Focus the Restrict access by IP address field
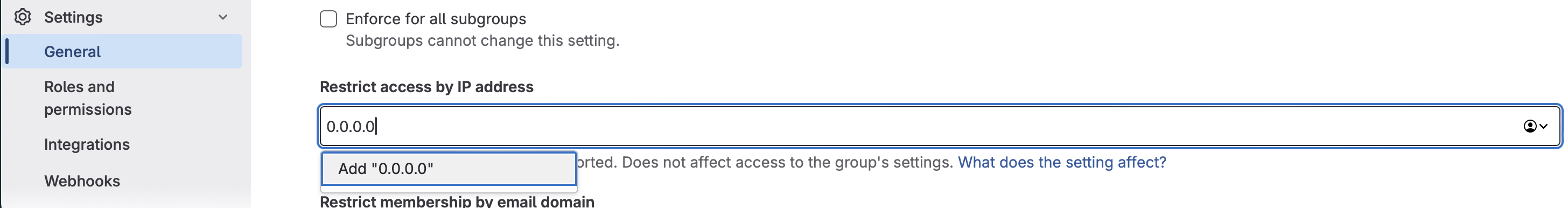Image resolution: width=1568 pixels, height=208 pixels. [x=940, y=126]
